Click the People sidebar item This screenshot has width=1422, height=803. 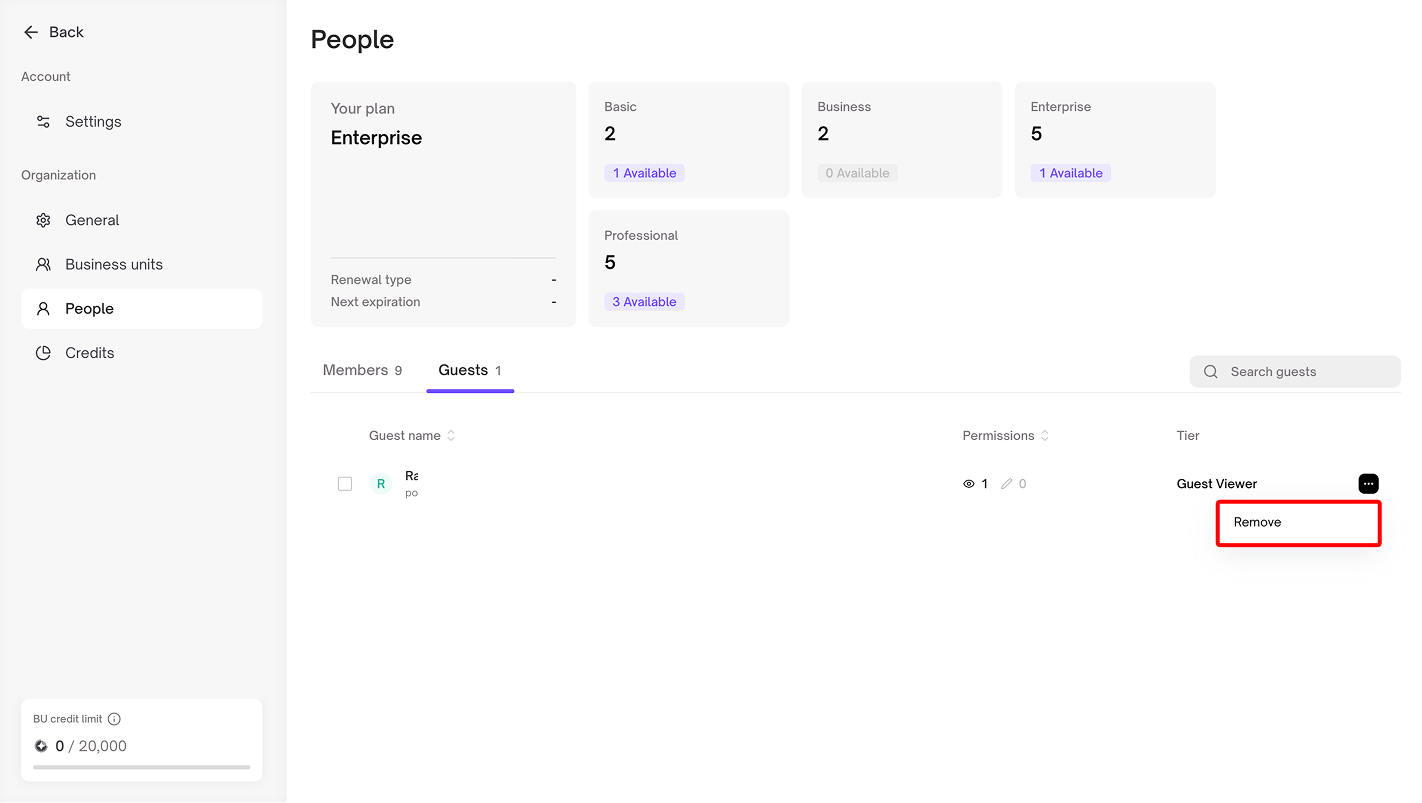[89, 309]
